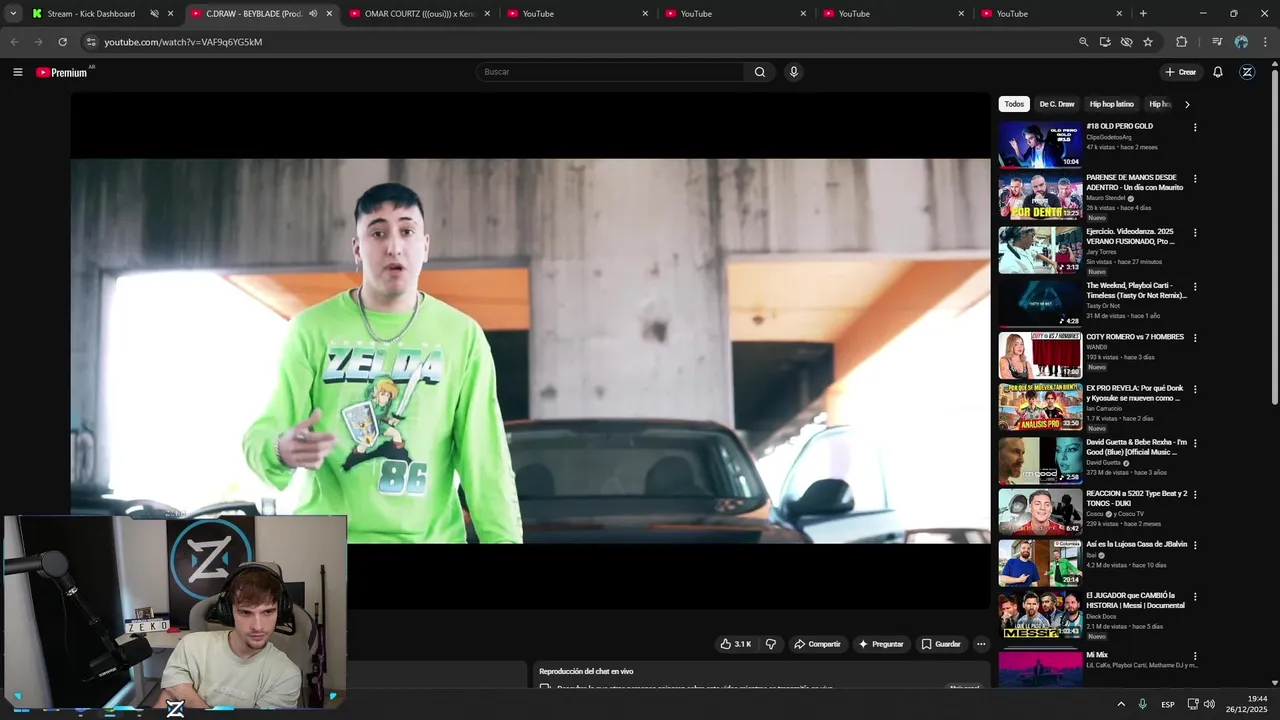
Task: Unmute the Stream - Kick Dashboard tab
Action: coord(154,14)
